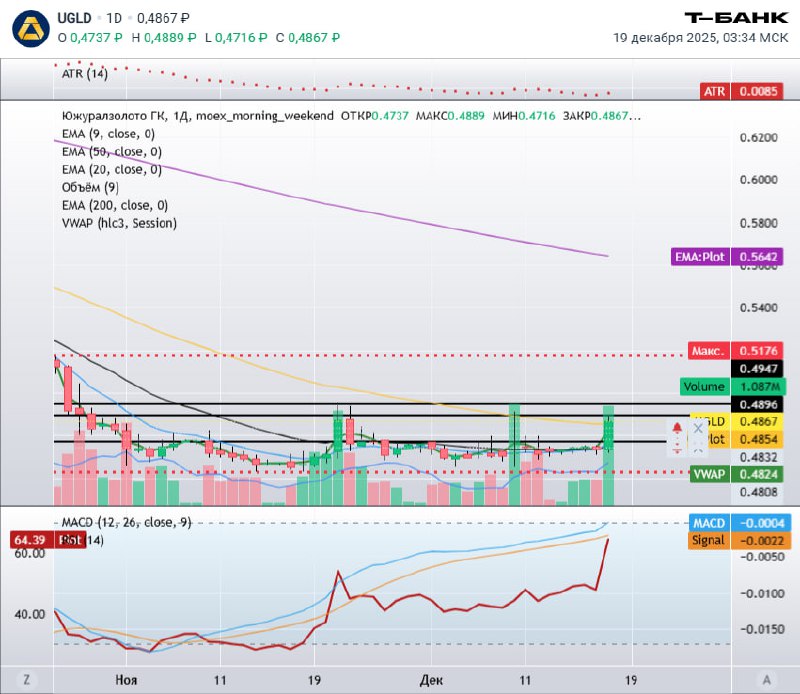The height and width of the screenshot is (694, 800).
Task: Select the Объём (9) legend entry
Action: click(x=90, y=187)
